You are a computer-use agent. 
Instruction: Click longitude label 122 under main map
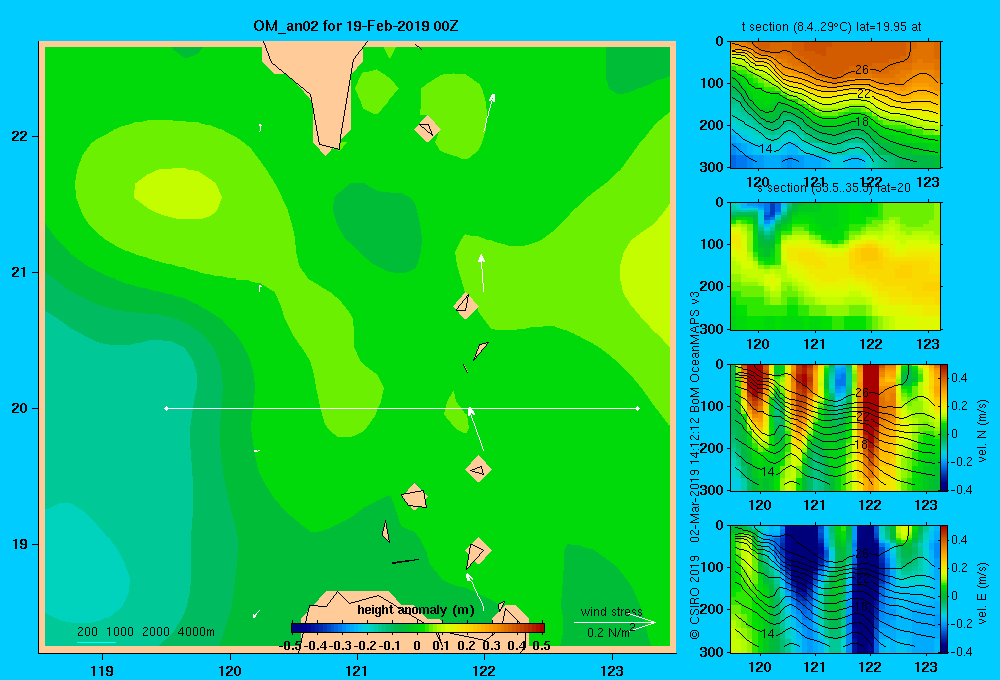tap(484, 670)
